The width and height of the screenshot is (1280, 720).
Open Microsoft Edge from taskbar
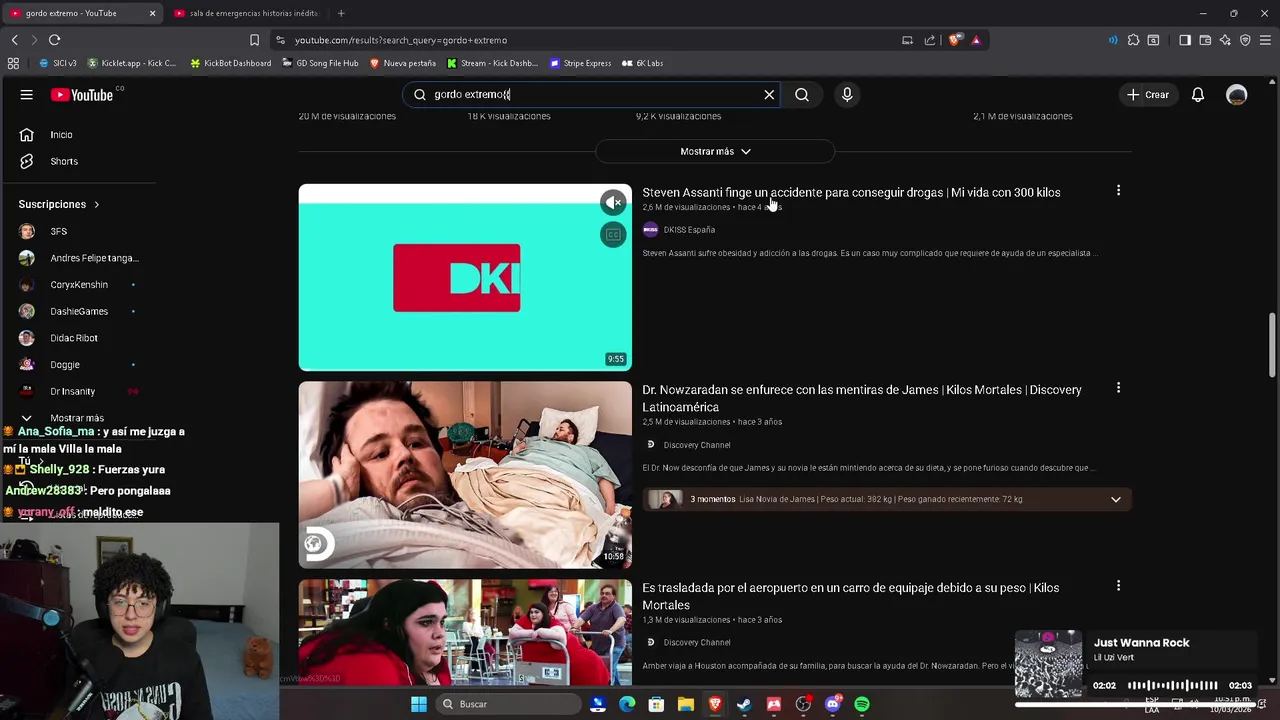pyautogui.click(x=627, y=704)
